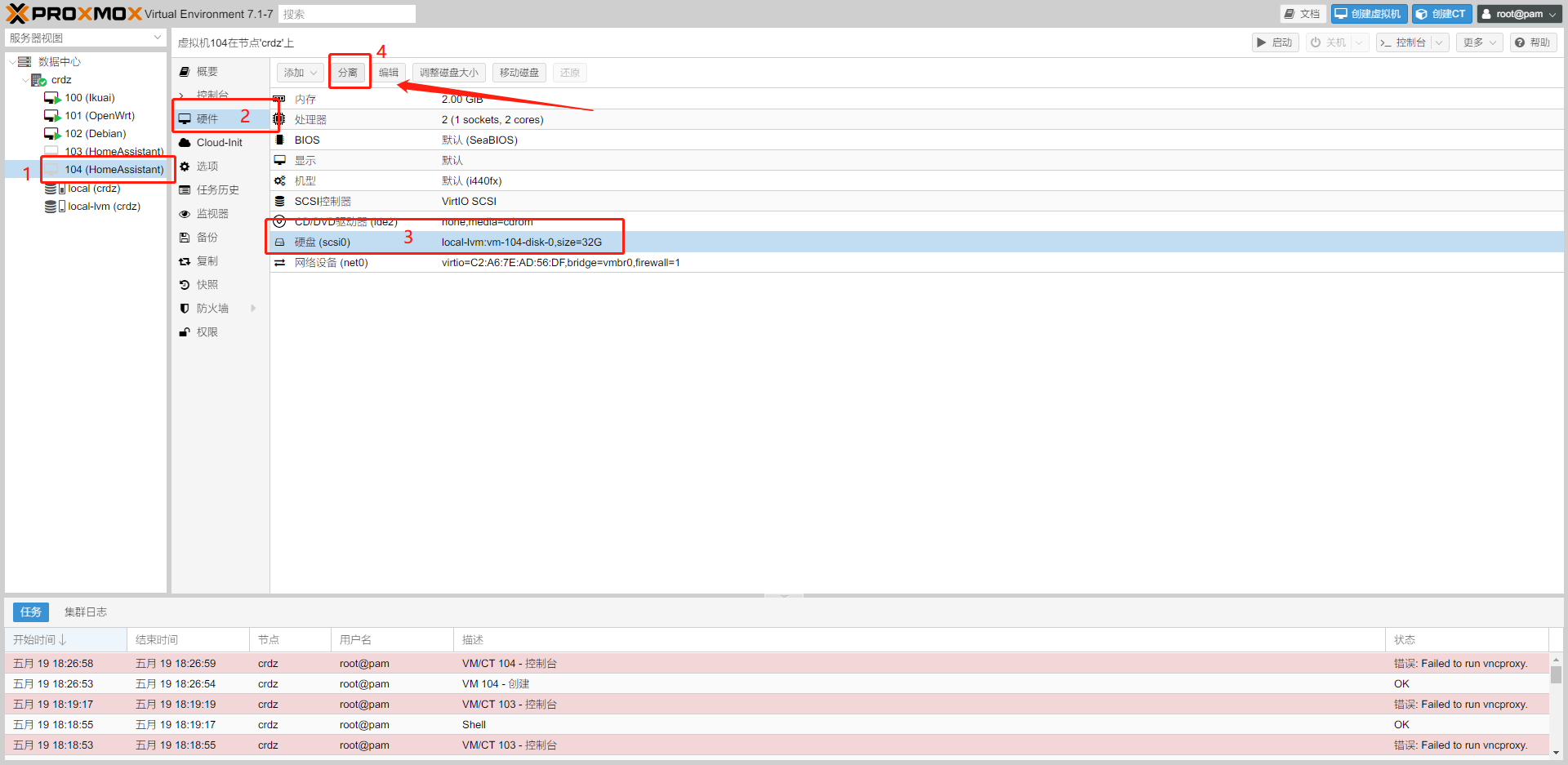Click the 分离 (Detach) button
Image resolution: width=1568 pixels, height=765 pixels.
point(348,73)
